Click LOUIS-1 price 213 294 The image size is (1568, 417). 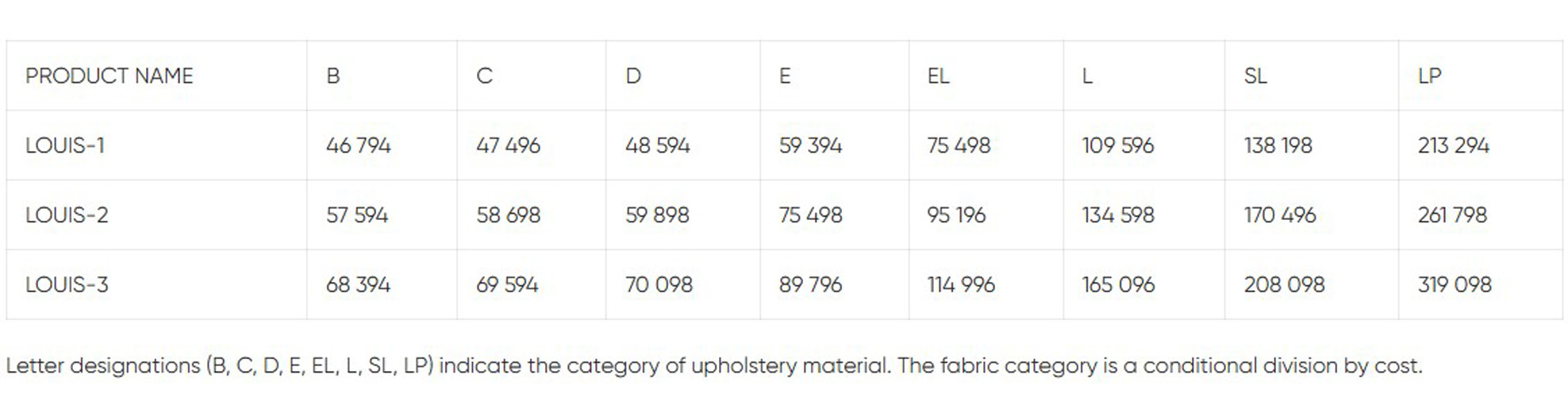pos(1453,146)
